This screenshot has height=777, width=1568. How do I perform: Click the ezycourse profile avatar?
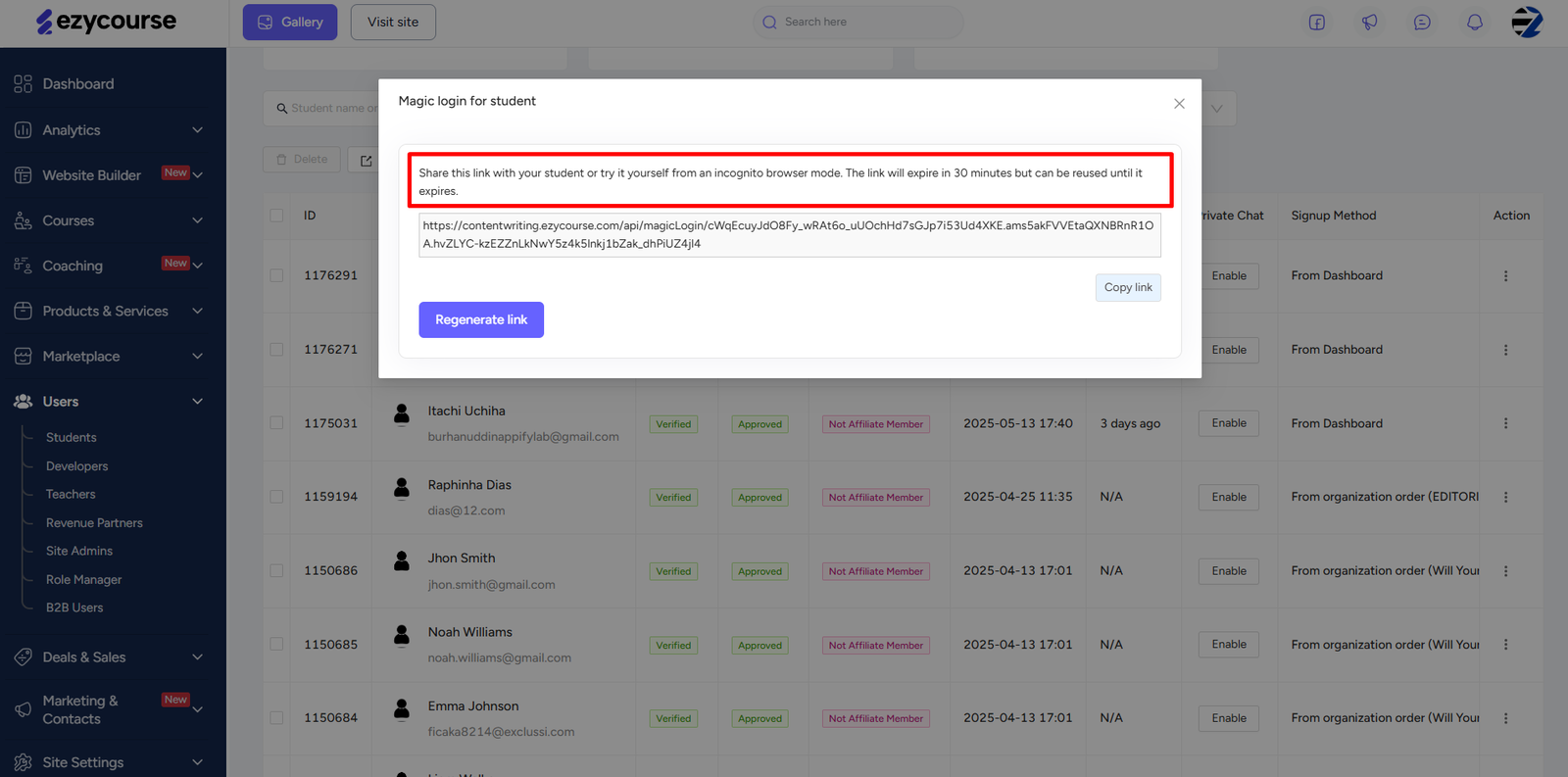(x=1526, y=22)
